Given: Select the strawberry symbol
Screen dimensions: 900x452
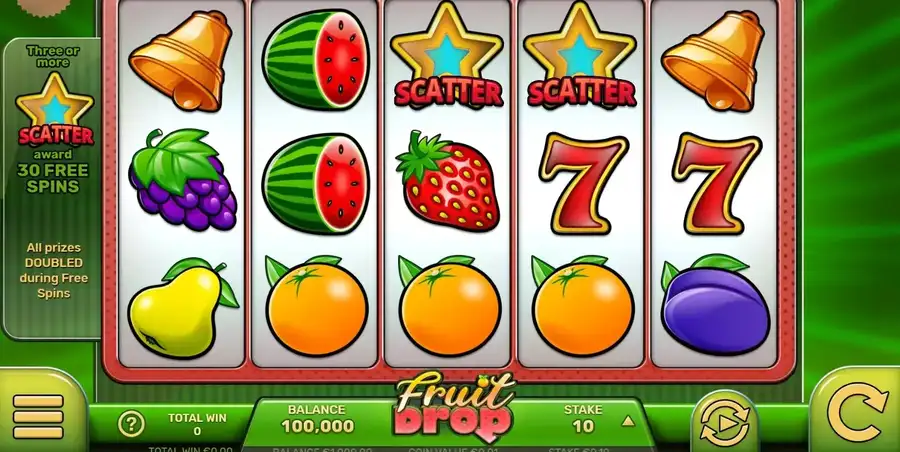Looking at the screenshot, I should coord(448,181).
